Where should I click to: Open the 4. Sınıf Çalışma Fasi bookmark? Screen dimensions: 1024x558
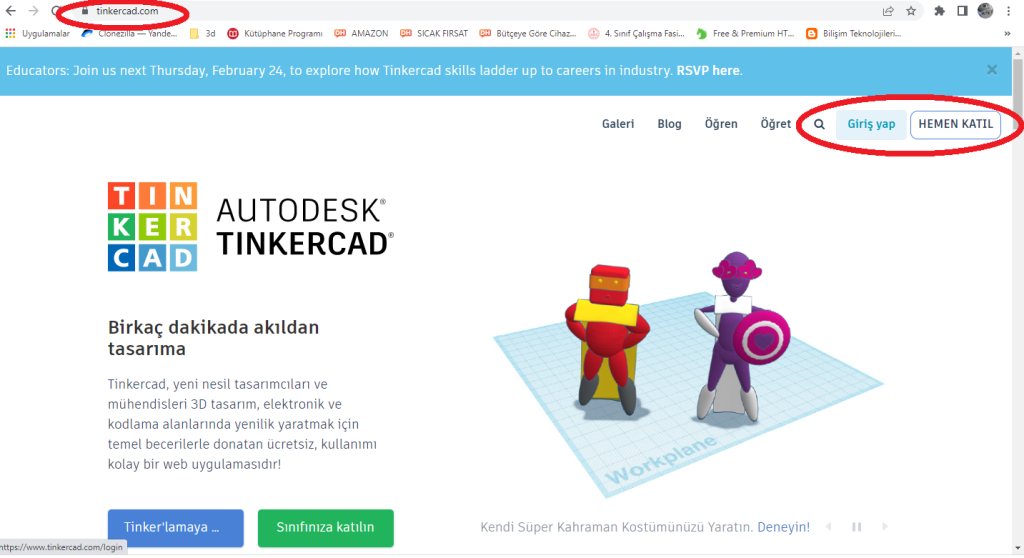[x=637, y=33]
